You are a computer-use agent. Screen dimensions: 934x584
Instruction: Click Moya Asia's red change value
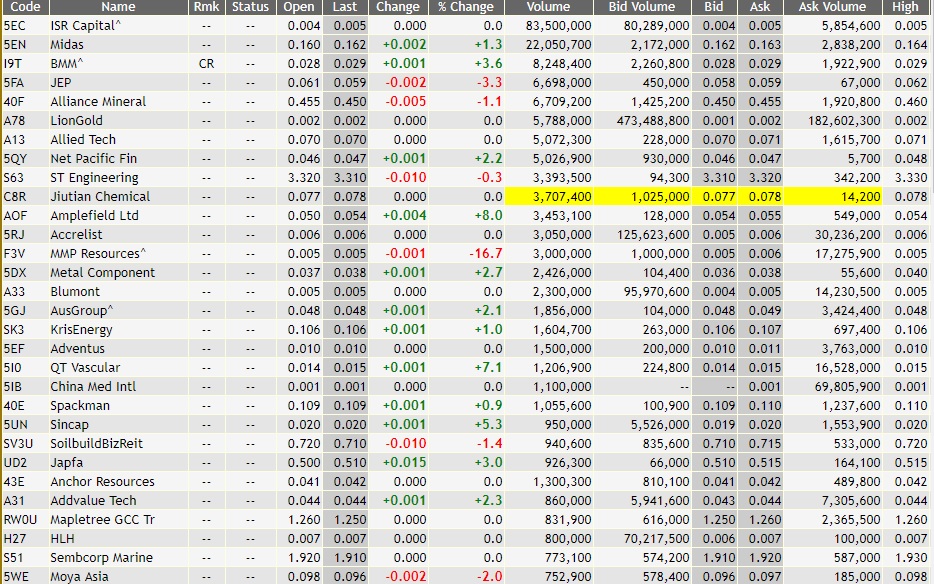pyautogui.click(x=405, y=576)
